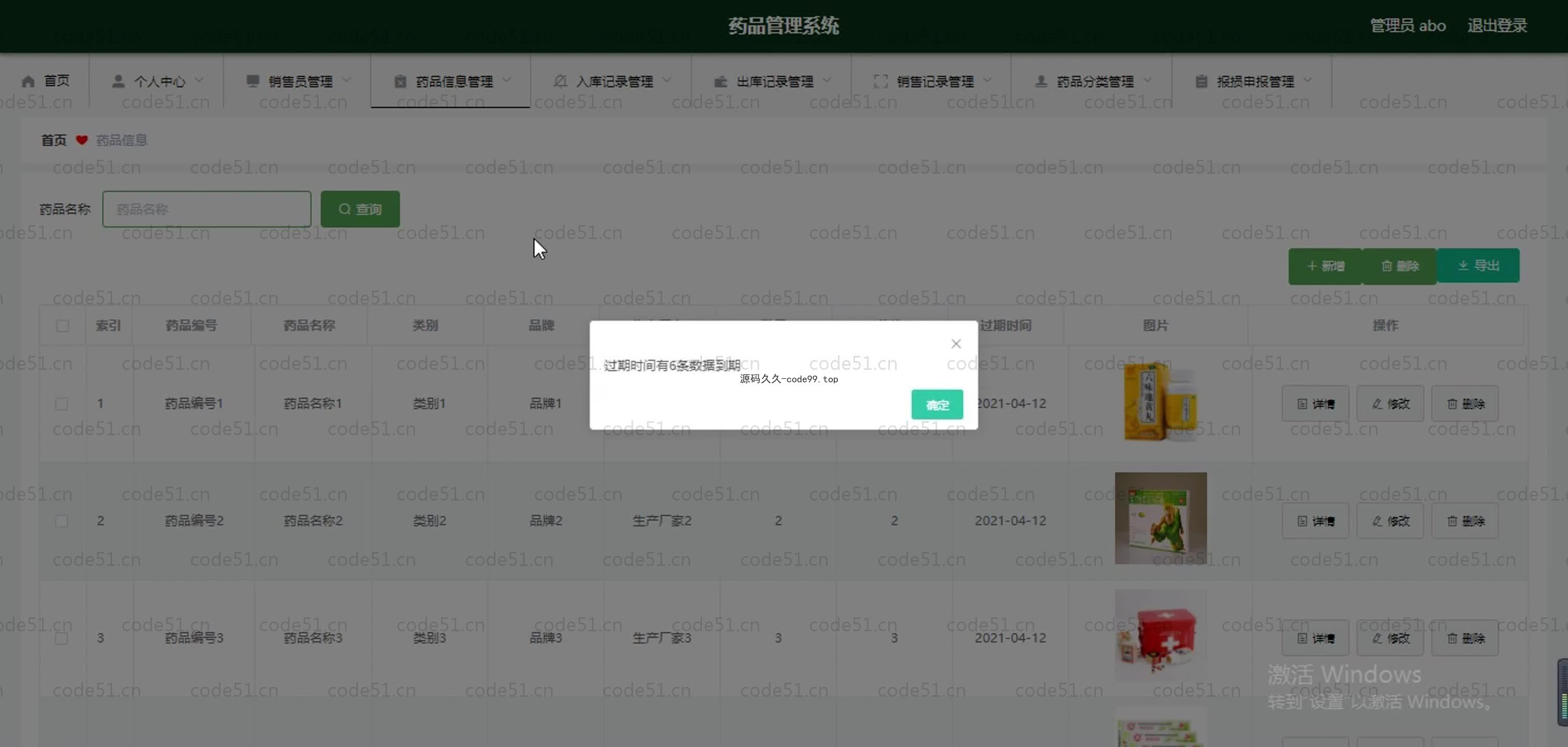Open the 首页 menu item
Screen dimensions: 1568x747
pyautogui.click(x=45, y=81)
